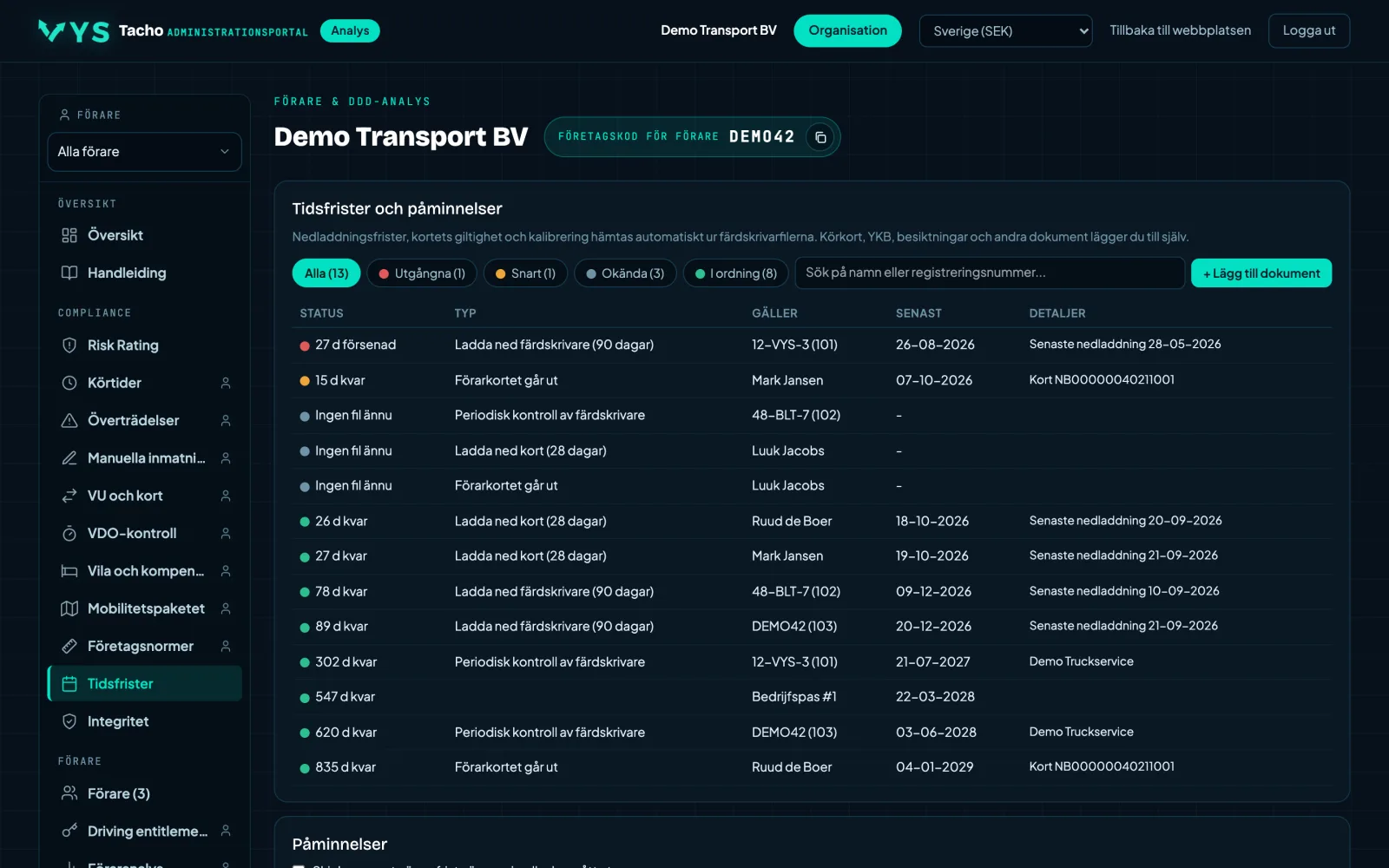The image size is (1389, 868).
Task: Click the '27 d försenad' status row
Action: point(812,345)
